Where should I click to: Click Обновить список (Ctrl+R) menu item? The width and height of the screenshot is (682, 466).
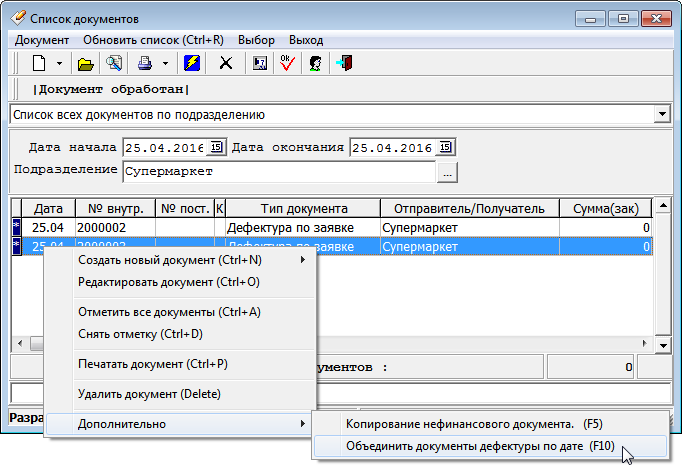point(154,40)
